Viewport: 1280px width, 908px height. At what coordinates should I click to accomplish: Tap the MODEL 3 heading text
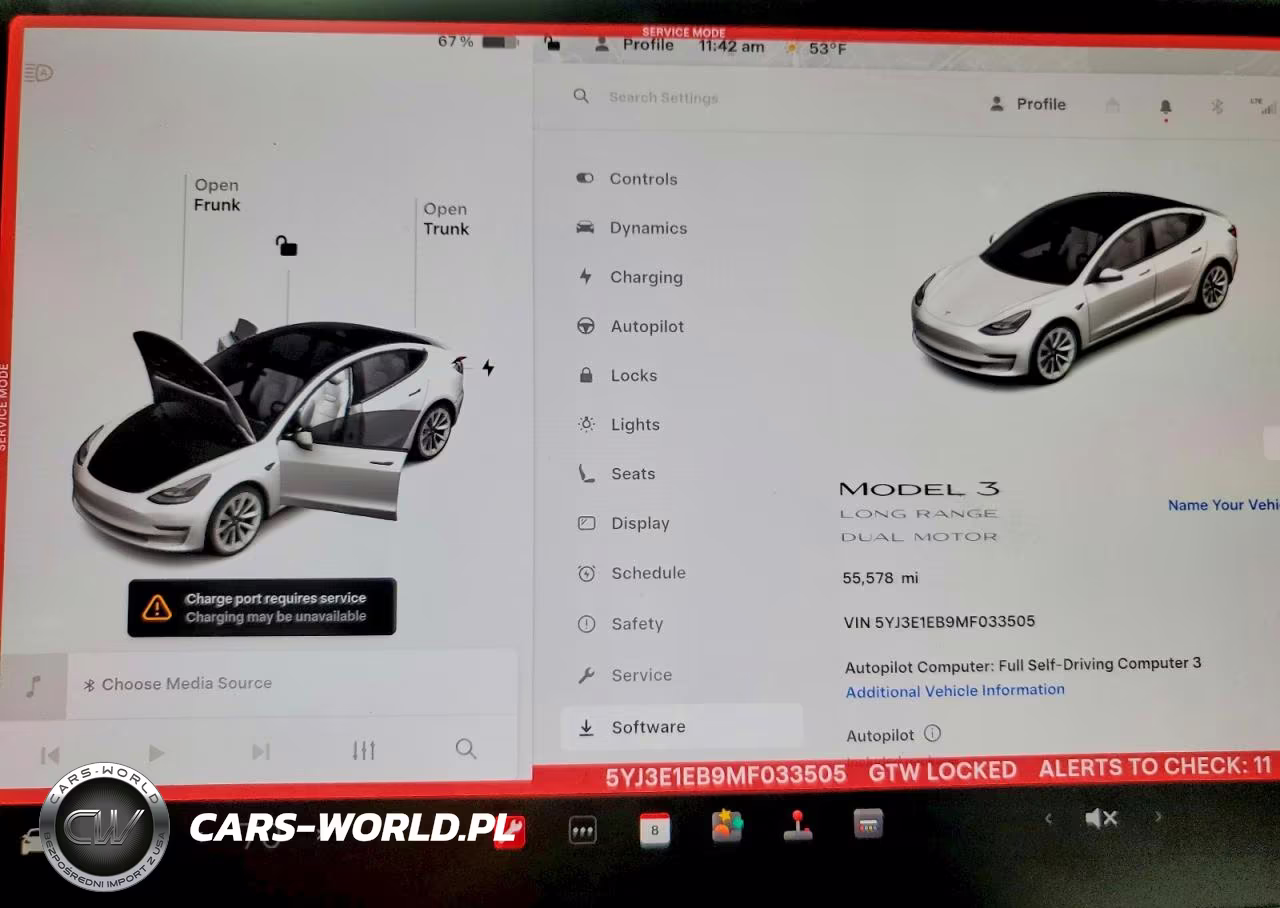pyautogui.click(x=919, y=489)
